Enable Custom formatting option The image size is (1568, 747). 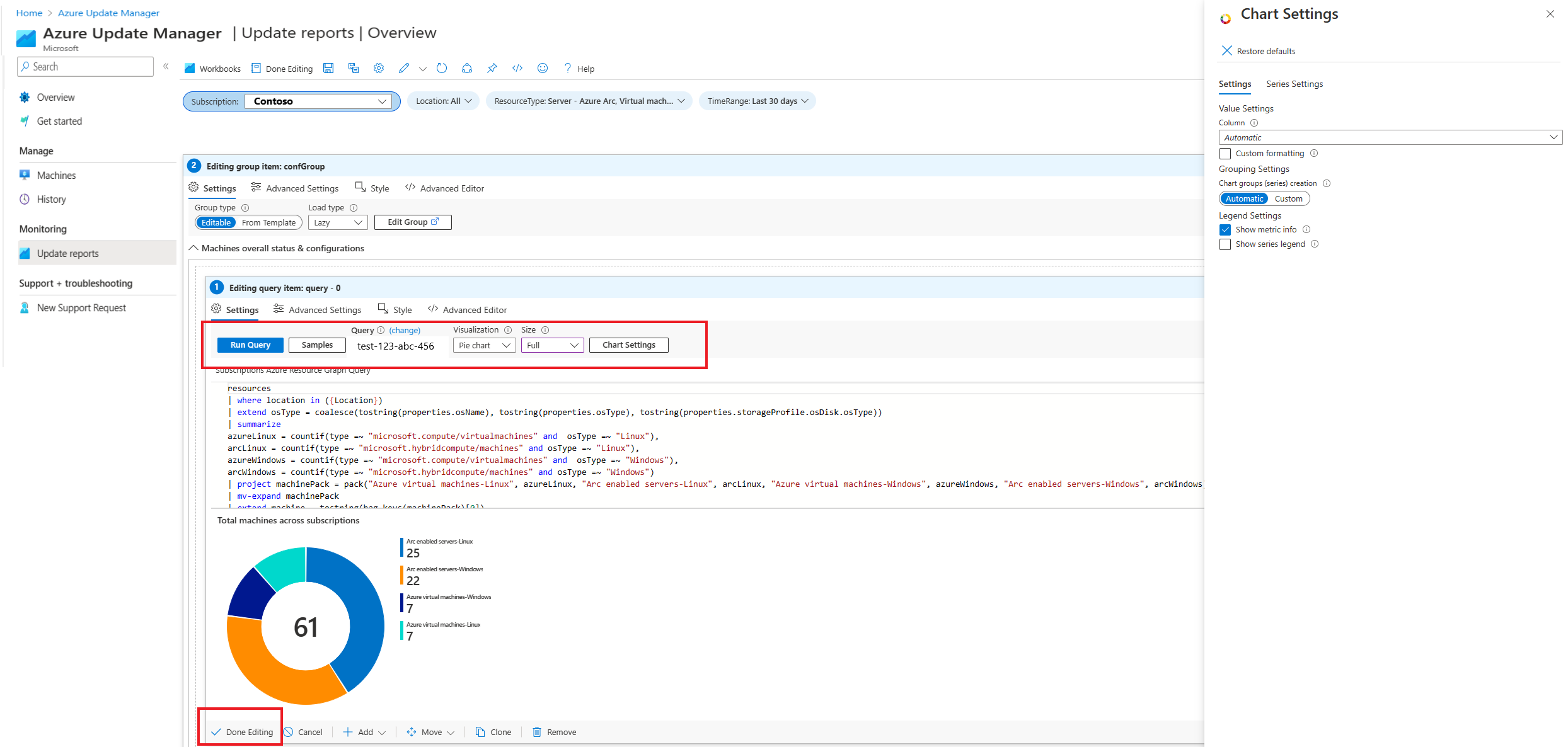[1225, 153]
